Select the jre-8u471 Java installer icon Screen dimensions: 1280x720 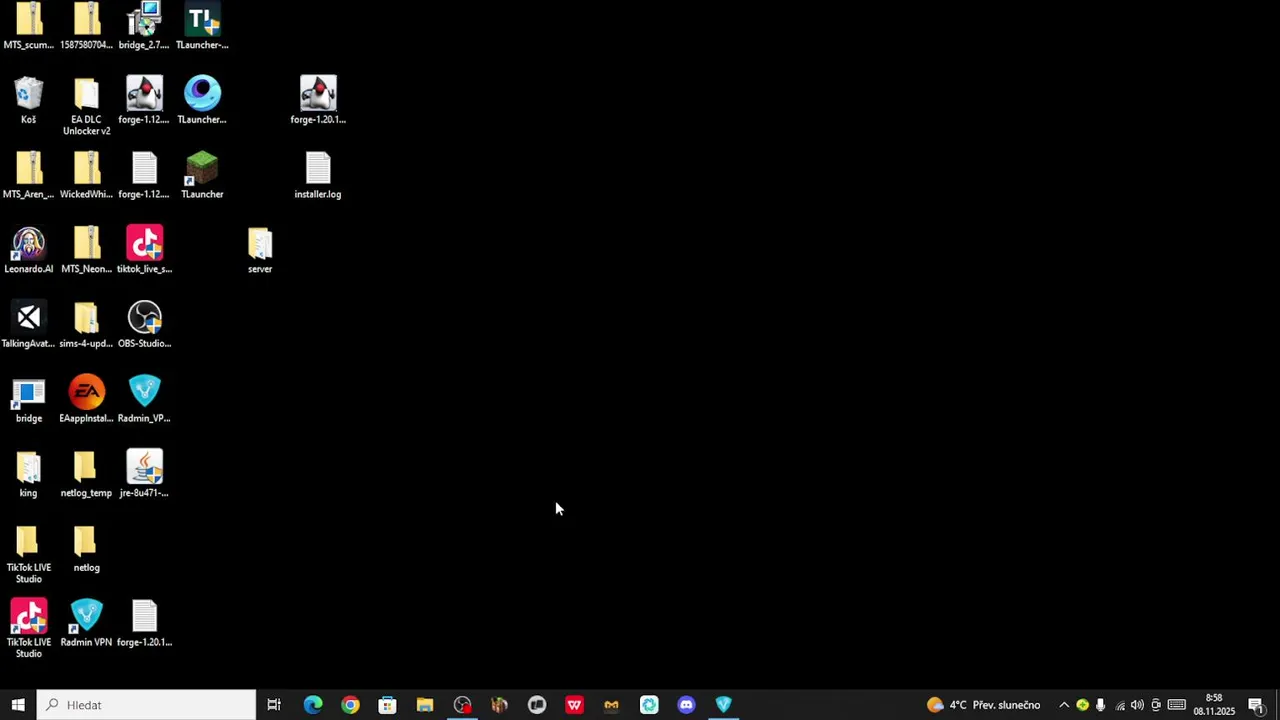(x=144, y=467)
